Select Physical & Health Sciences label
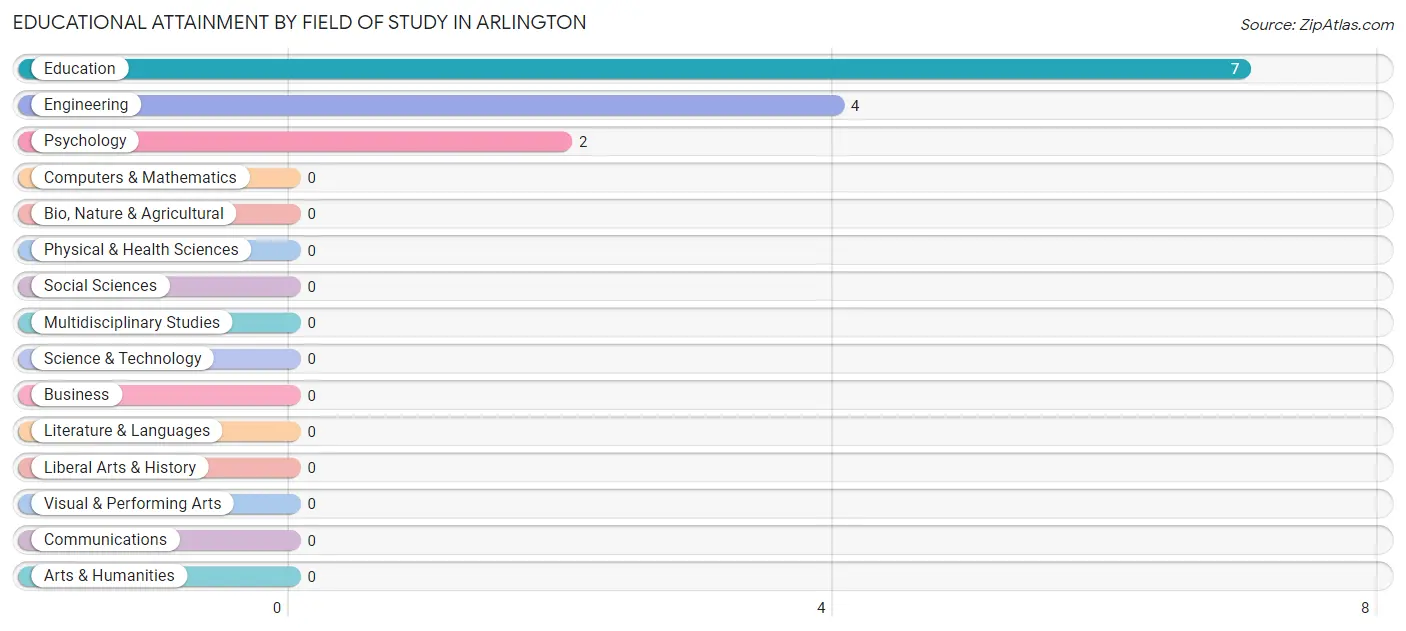This screenshot has width=1406, height=631. pos(141,250)
